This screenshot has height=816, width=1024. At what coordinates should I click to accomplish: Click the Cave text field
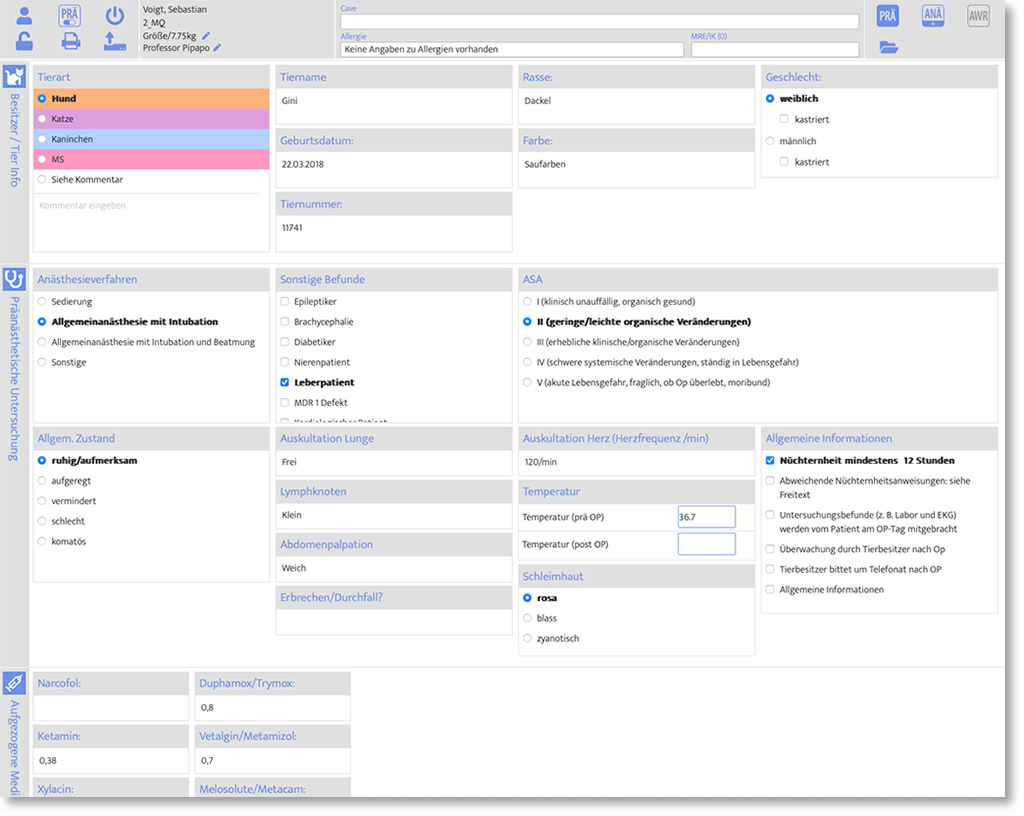(x=598, y=22)
